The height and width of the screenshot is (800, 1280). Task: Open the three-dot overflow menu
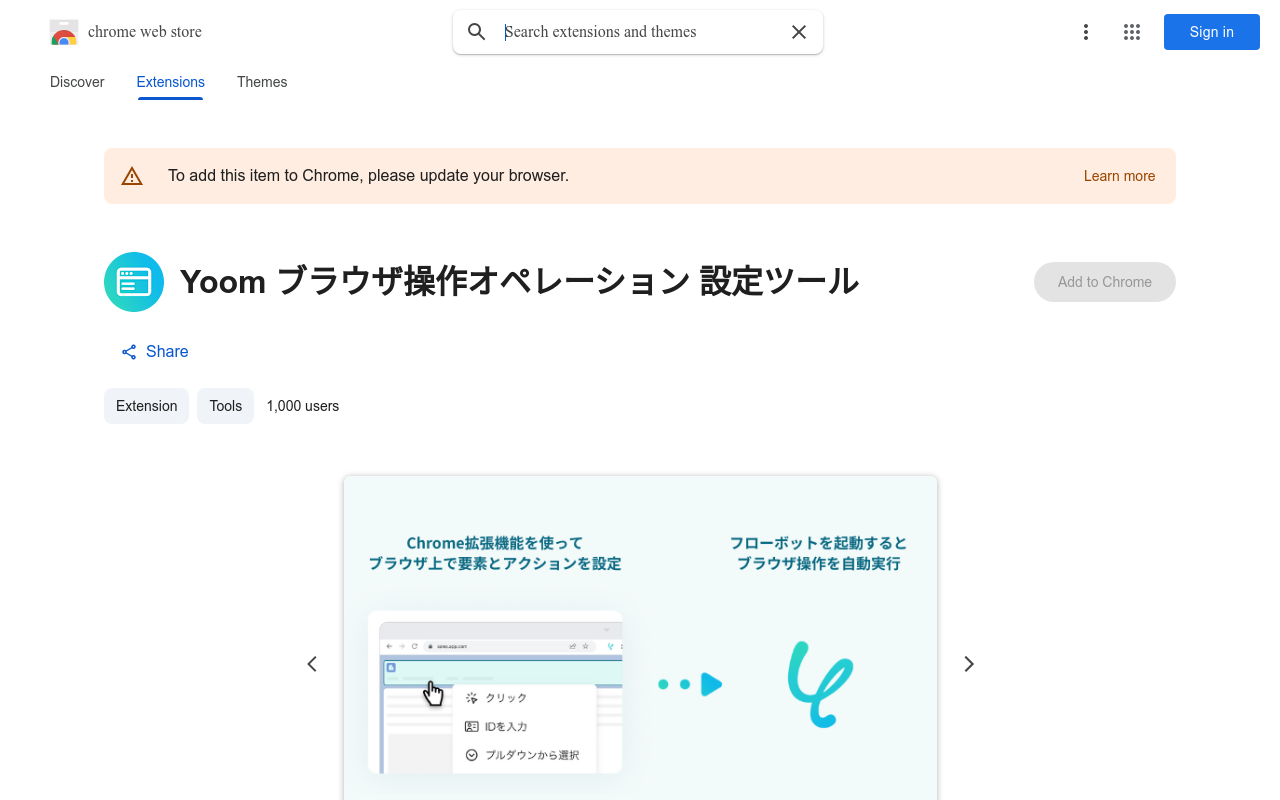click(x=1085, y=31)
